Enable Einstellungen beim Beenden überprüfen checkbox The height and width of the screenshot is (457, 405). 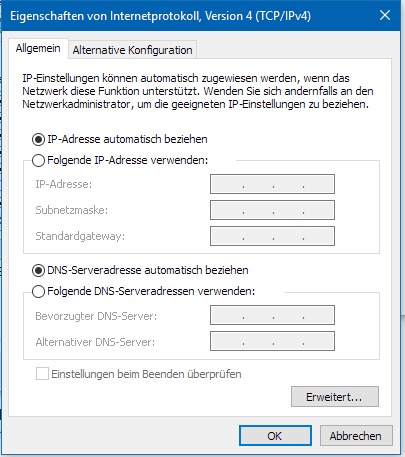(42, 374)
